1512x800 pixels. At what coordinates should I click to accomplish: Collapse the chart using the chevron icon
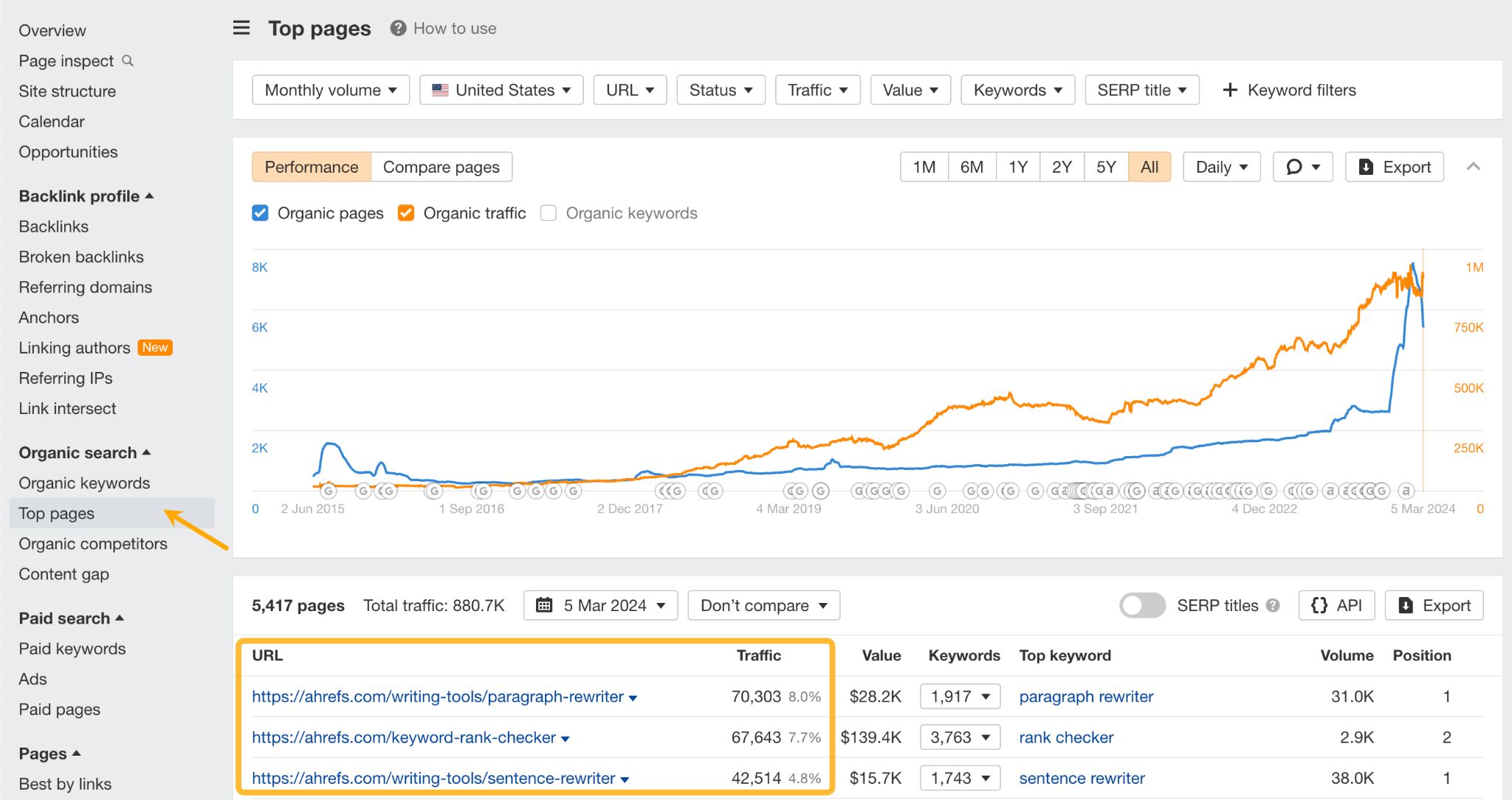pyautogui.click(x=1473, y=167)
